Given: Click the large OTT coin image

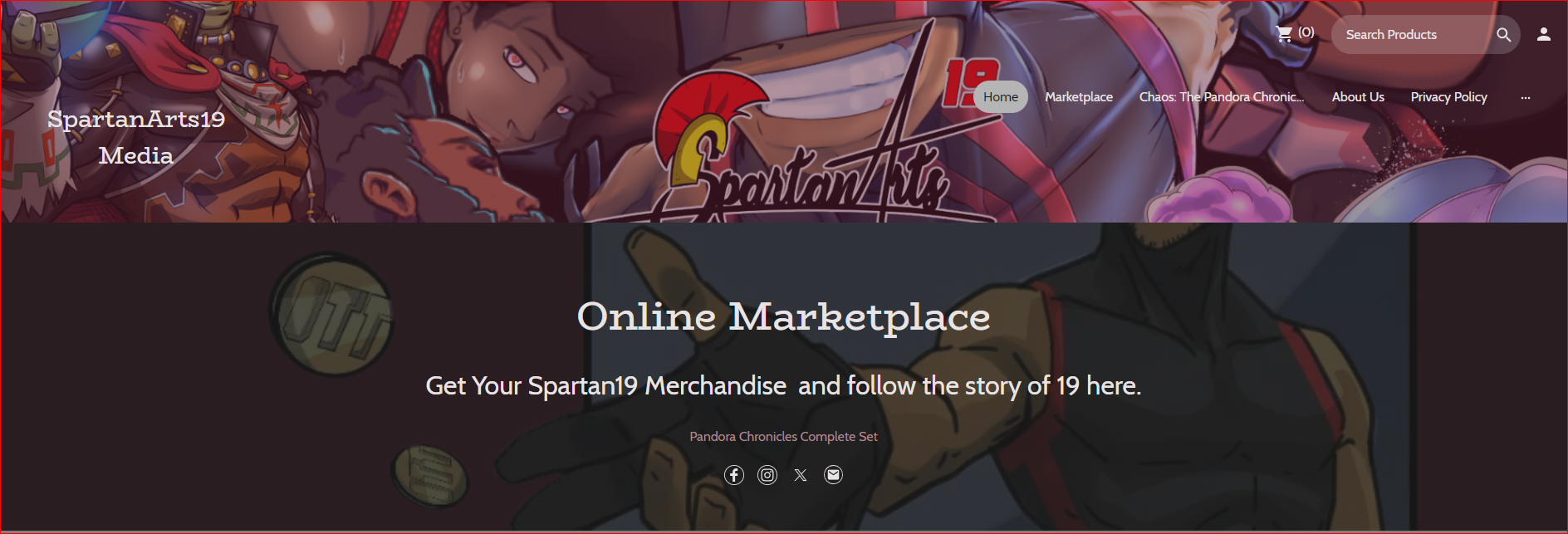Looking at the screenshot, I should point(332,314).
